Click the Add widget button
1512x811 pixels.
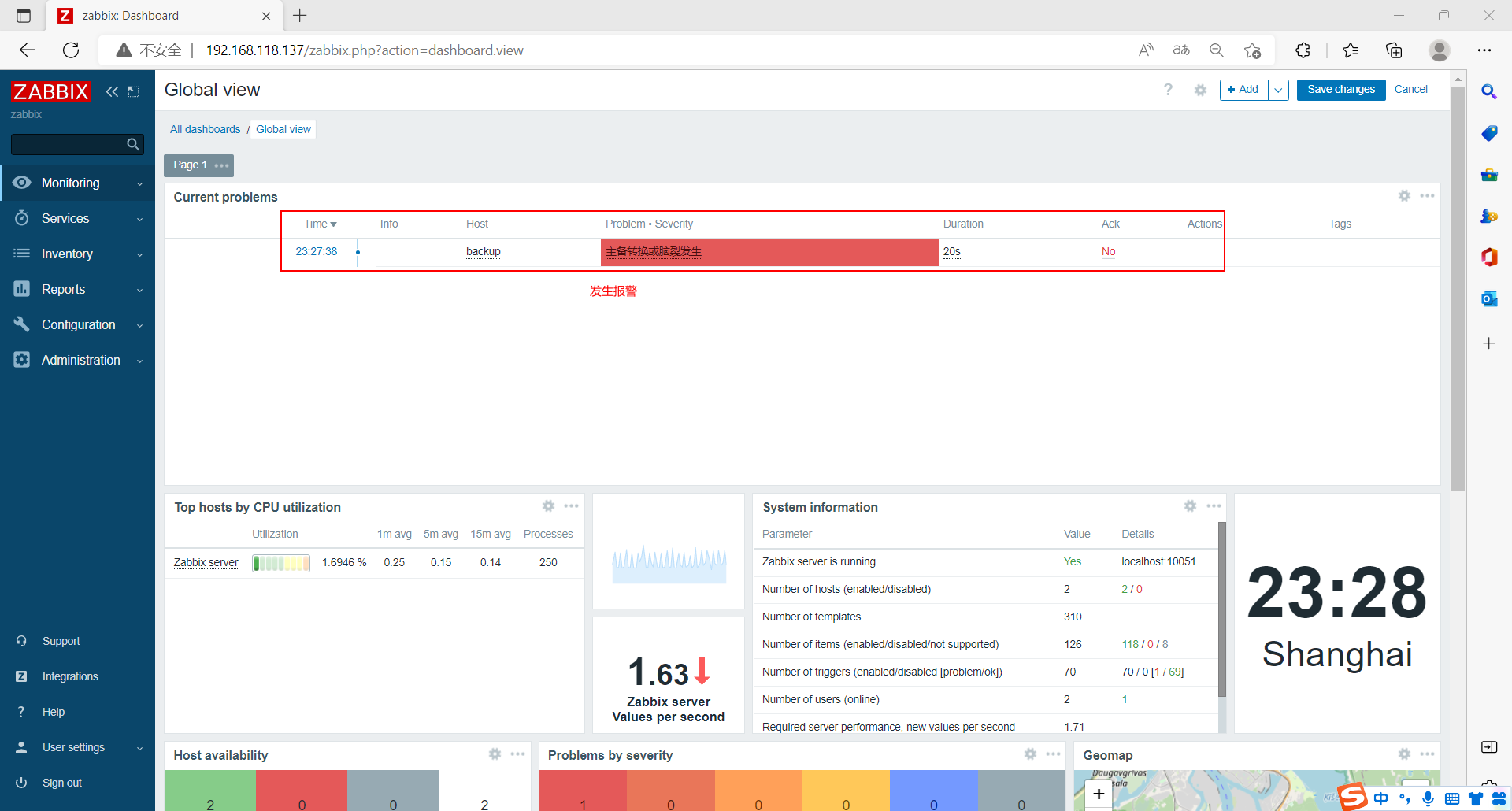pyautogui.click(x=1244, y=90)
